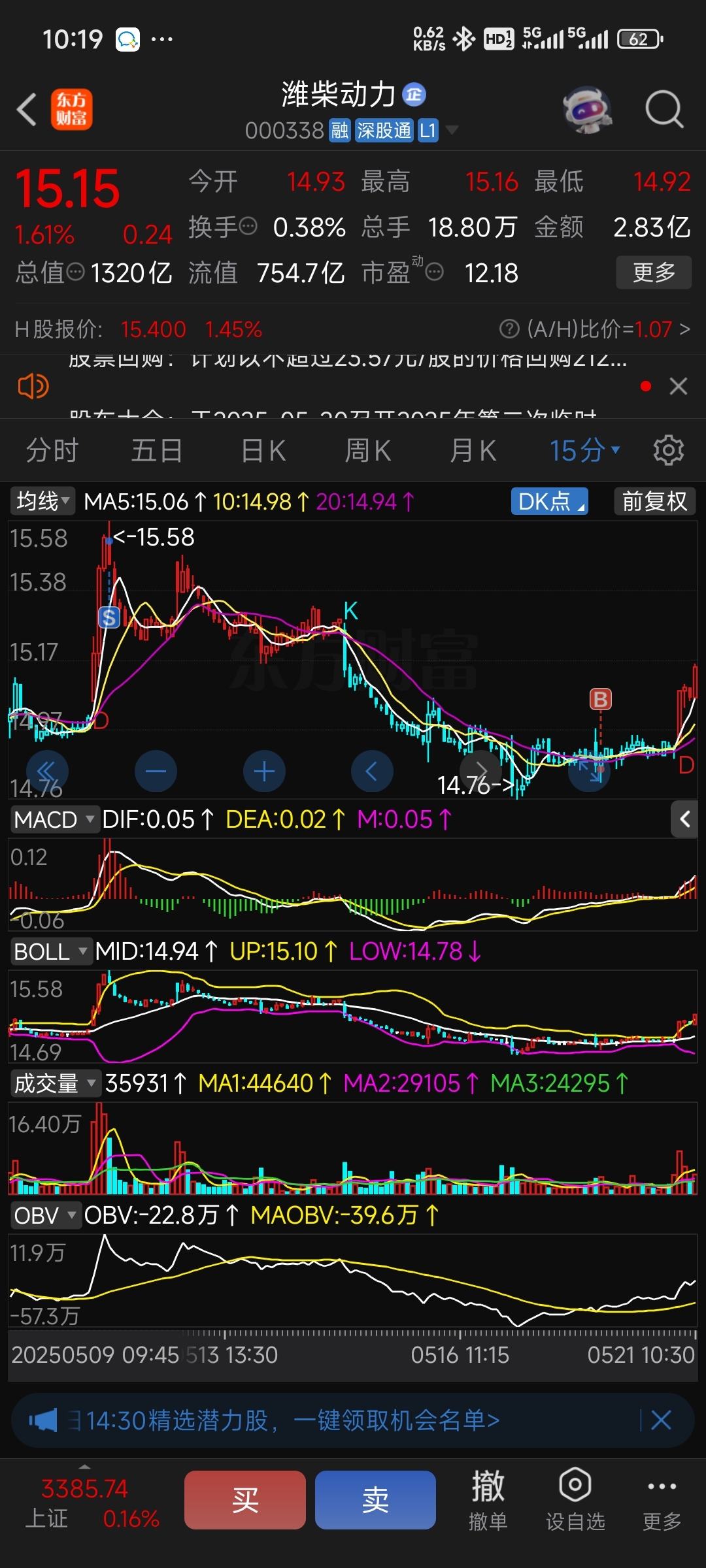Tap the S sell signal marker
The height and width of the screenshot is (1568, 706).
(x=109, y=617)
